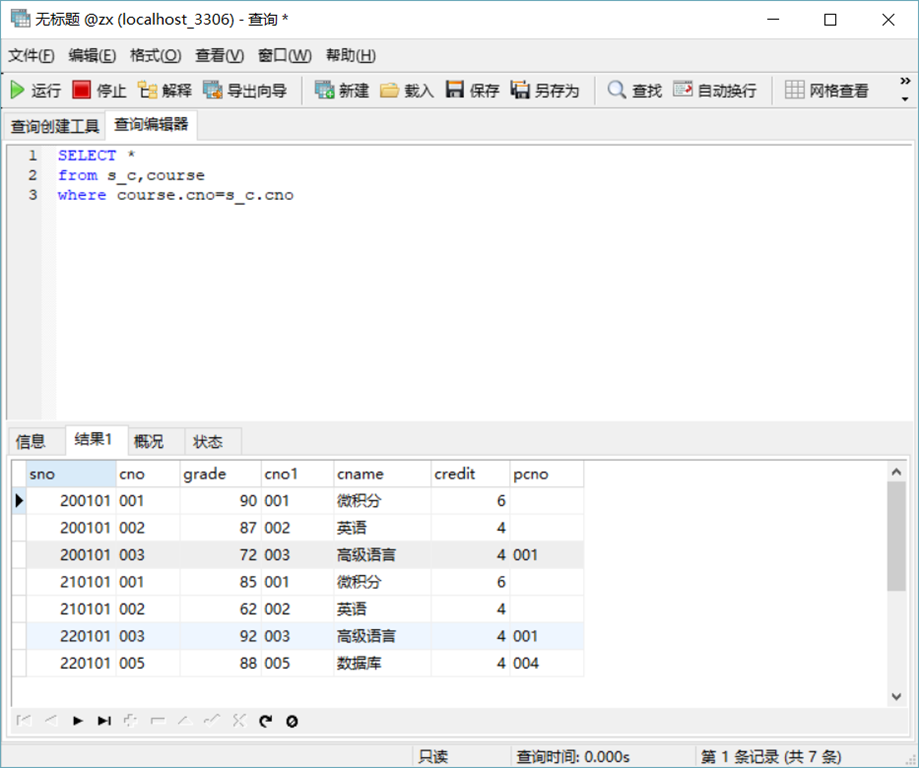
Task: Stop execution using the red 停止 icon
Action: coord(81,90)
